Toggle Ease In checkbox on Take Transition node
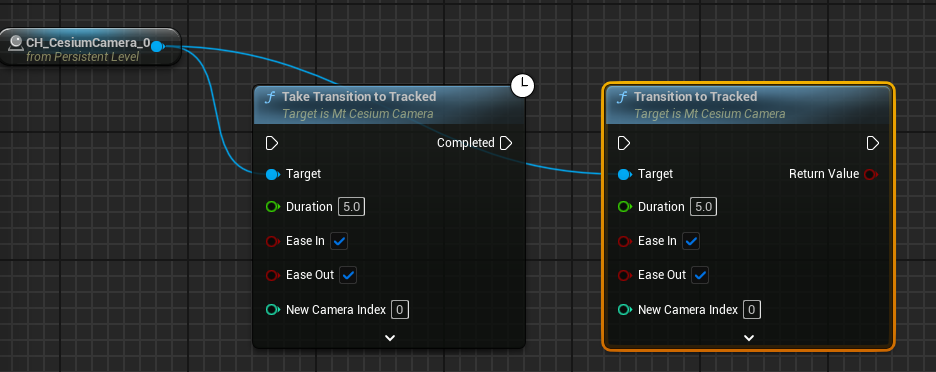 [x=339, y=241]
